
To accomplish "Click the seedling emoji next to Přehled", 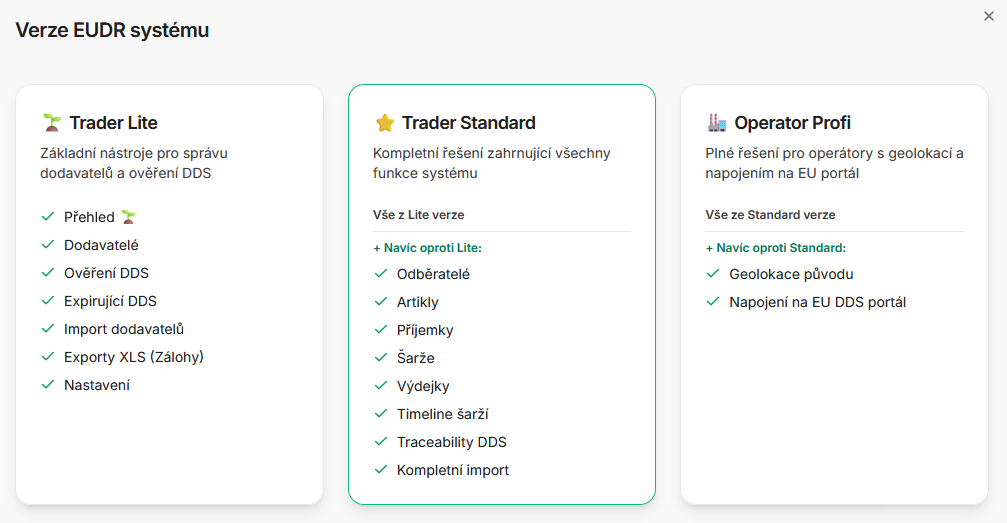I will tap(128, 216).
